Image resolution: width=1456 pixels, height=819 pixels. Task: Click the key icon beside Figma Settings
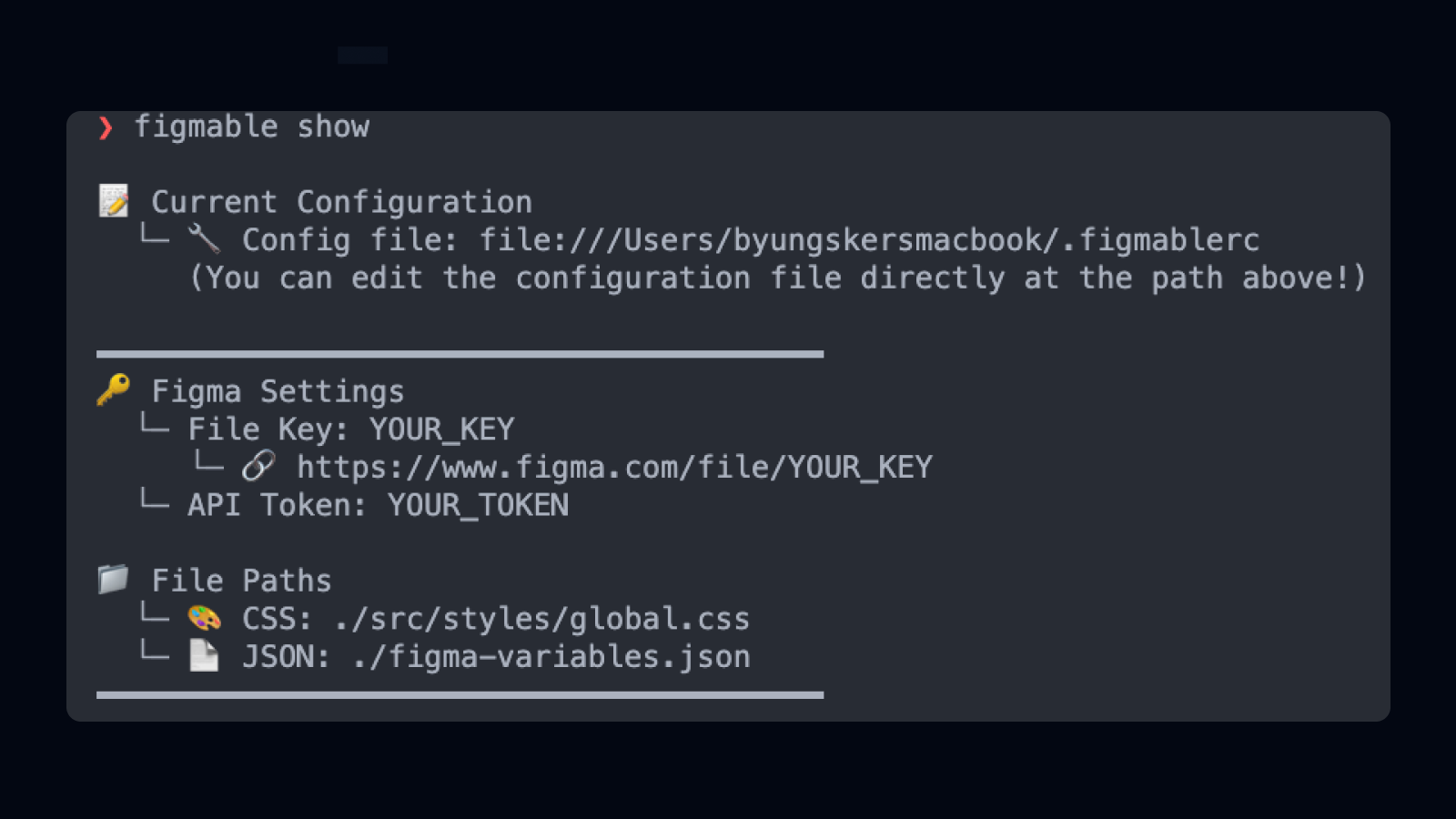pos(114,389)
